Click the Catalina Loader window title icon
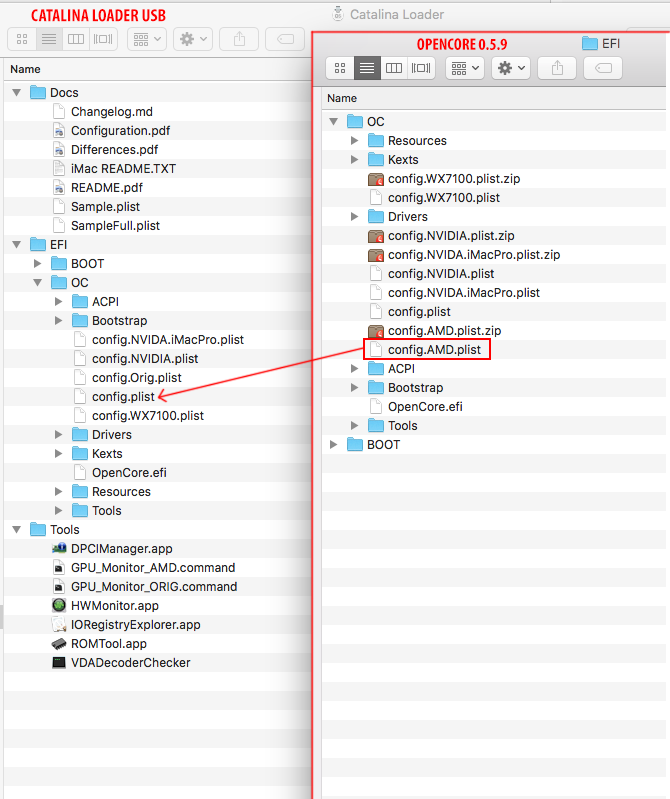The height and width of the screenshot is (799, 670). [x=337, y=14]
